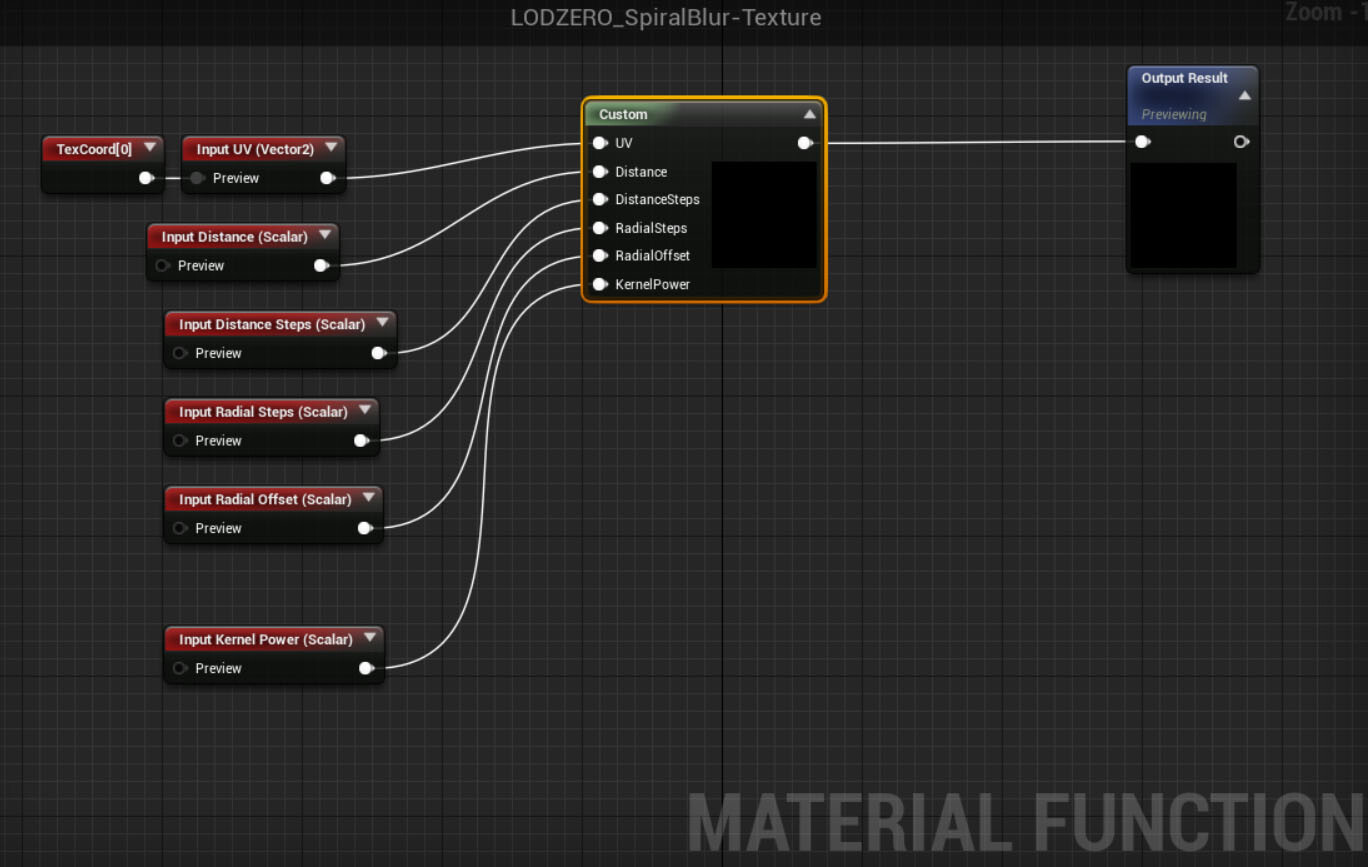
Task: Click the Custom node KernelPower input pin
Action: [599, 285]
